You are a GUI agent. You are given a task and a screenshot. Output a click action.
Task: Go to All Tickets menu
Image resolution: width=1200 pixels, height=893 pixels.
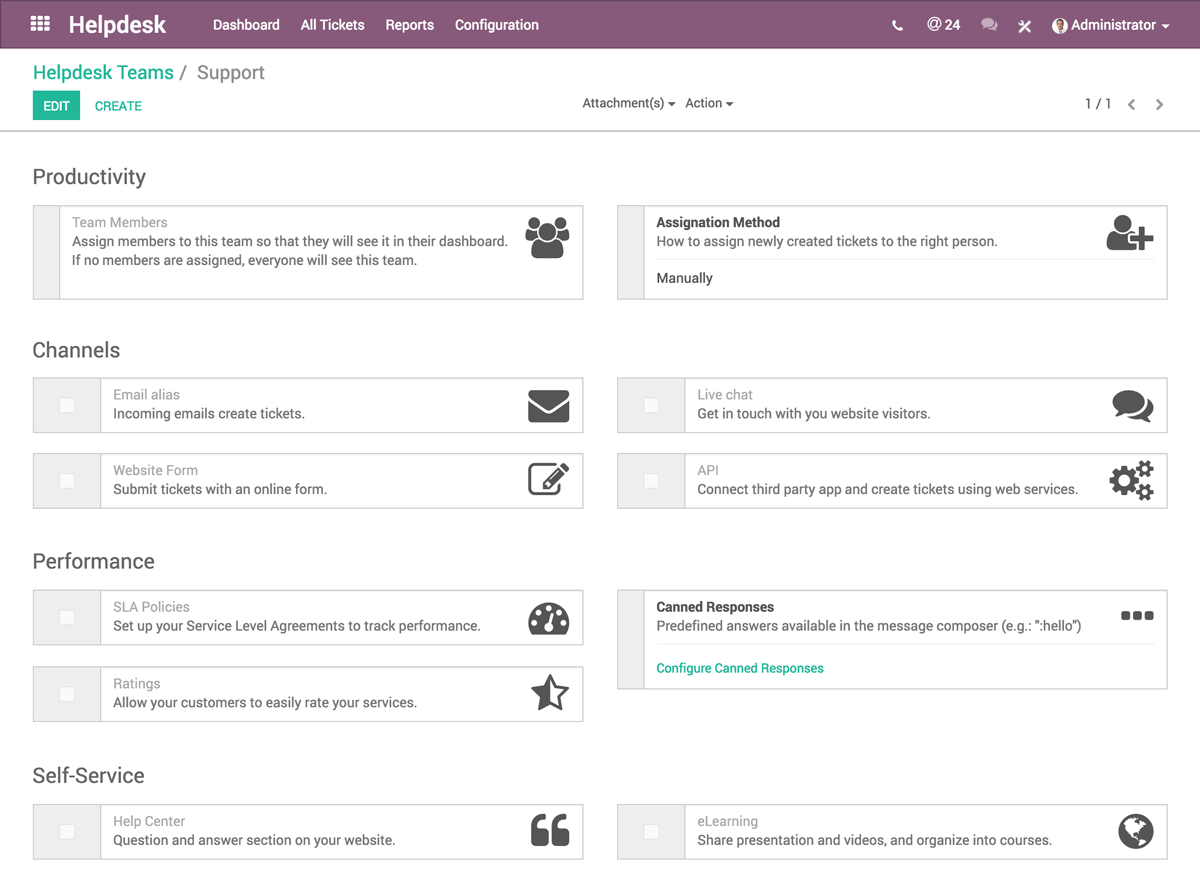point(332,25)
